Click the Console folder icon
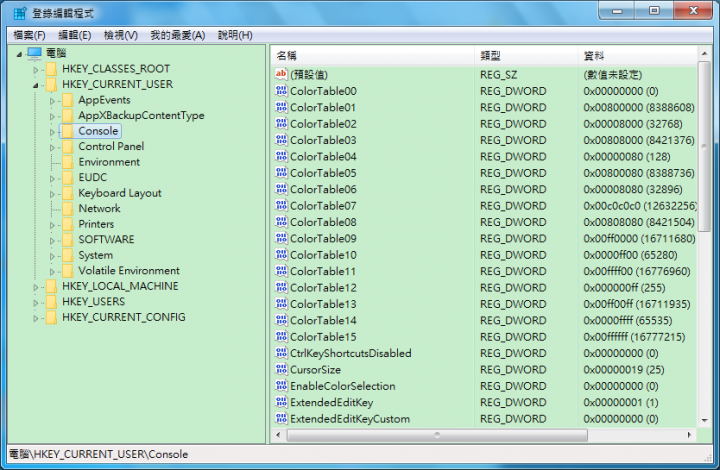The width and height of the screenshot is (720, 470). coord(68,131)
